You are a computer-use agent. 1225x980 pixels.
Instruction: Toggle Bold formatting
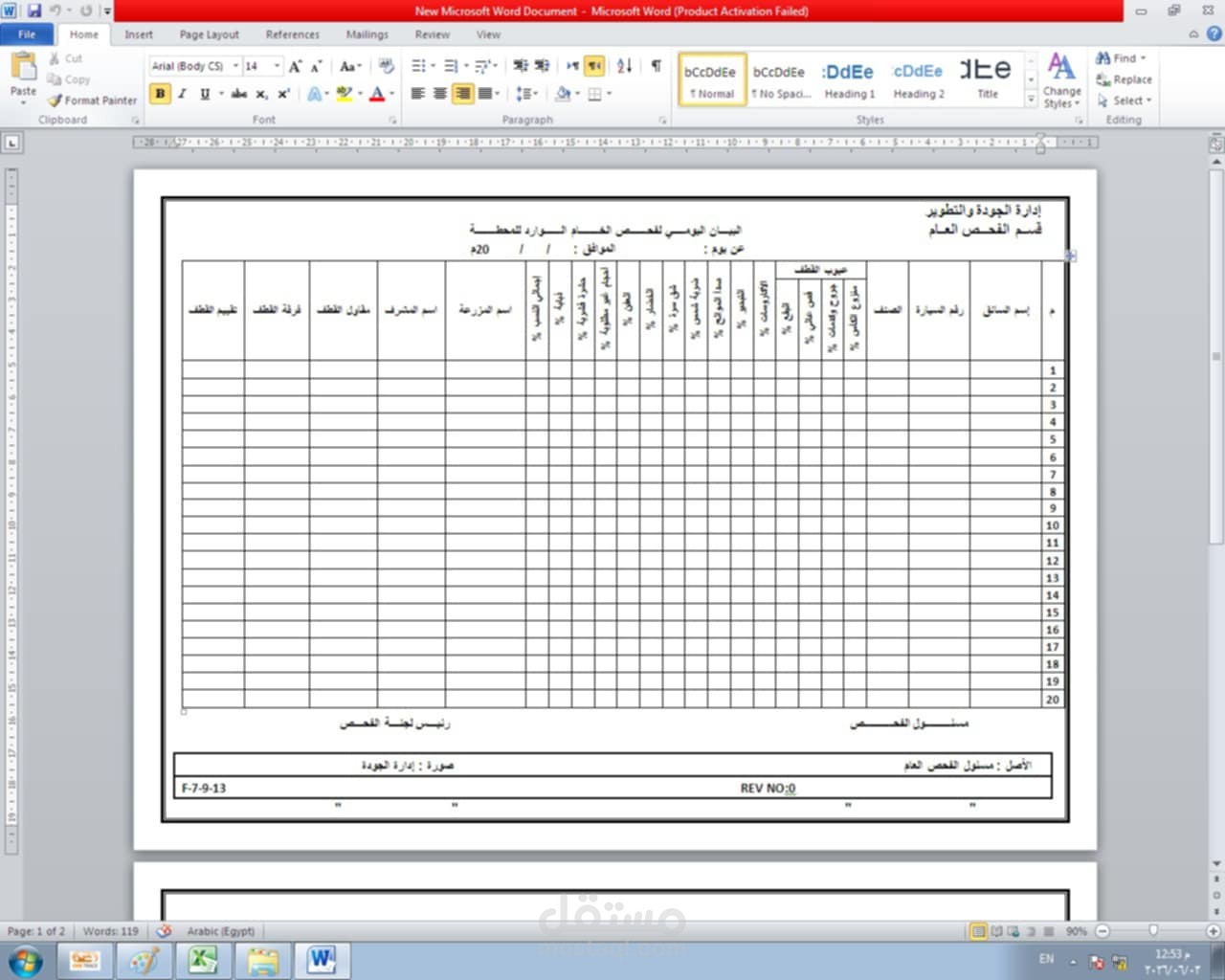point(160,94)
